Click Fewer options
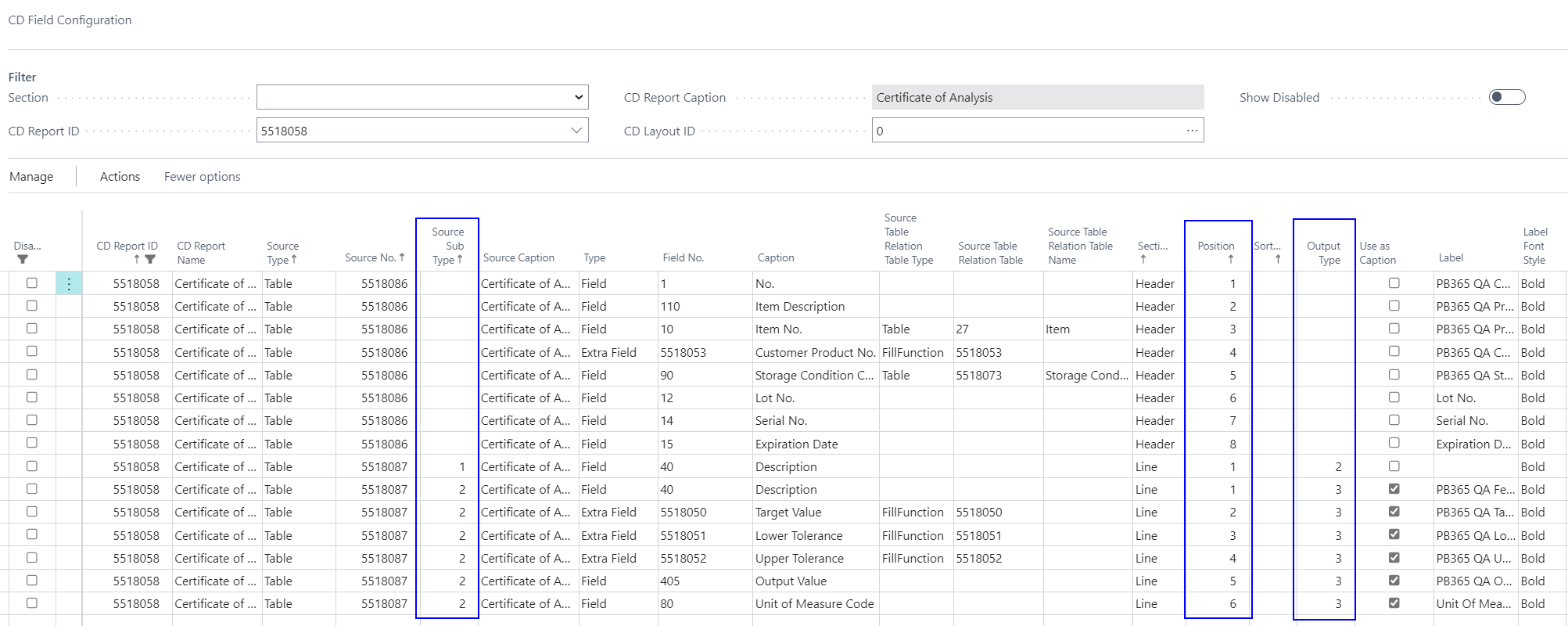Image resolution: width=1568 pixels, height=626 pixels. tap(203, 177)
